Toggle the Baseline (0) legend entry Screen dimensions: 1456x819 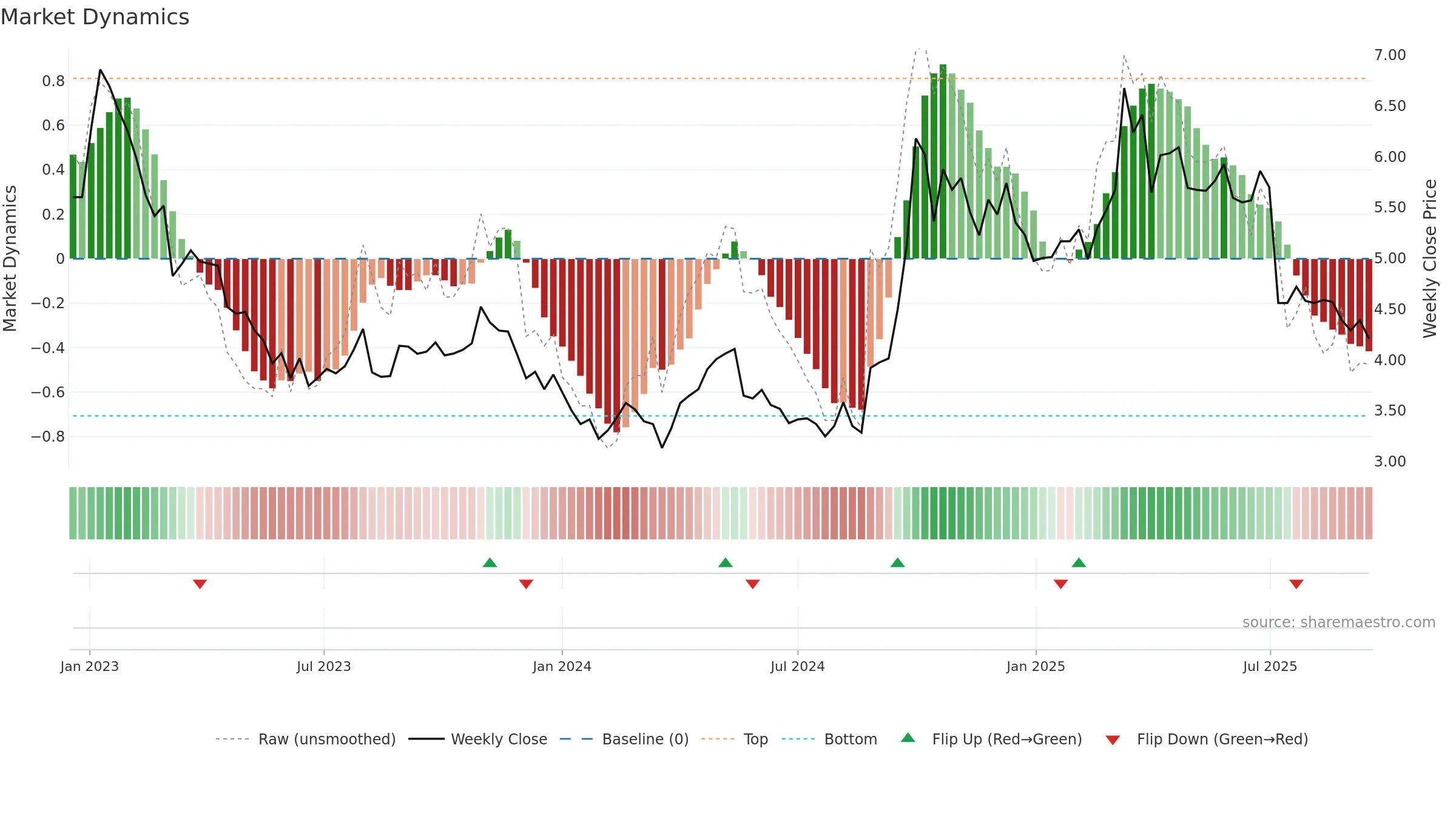624,739
